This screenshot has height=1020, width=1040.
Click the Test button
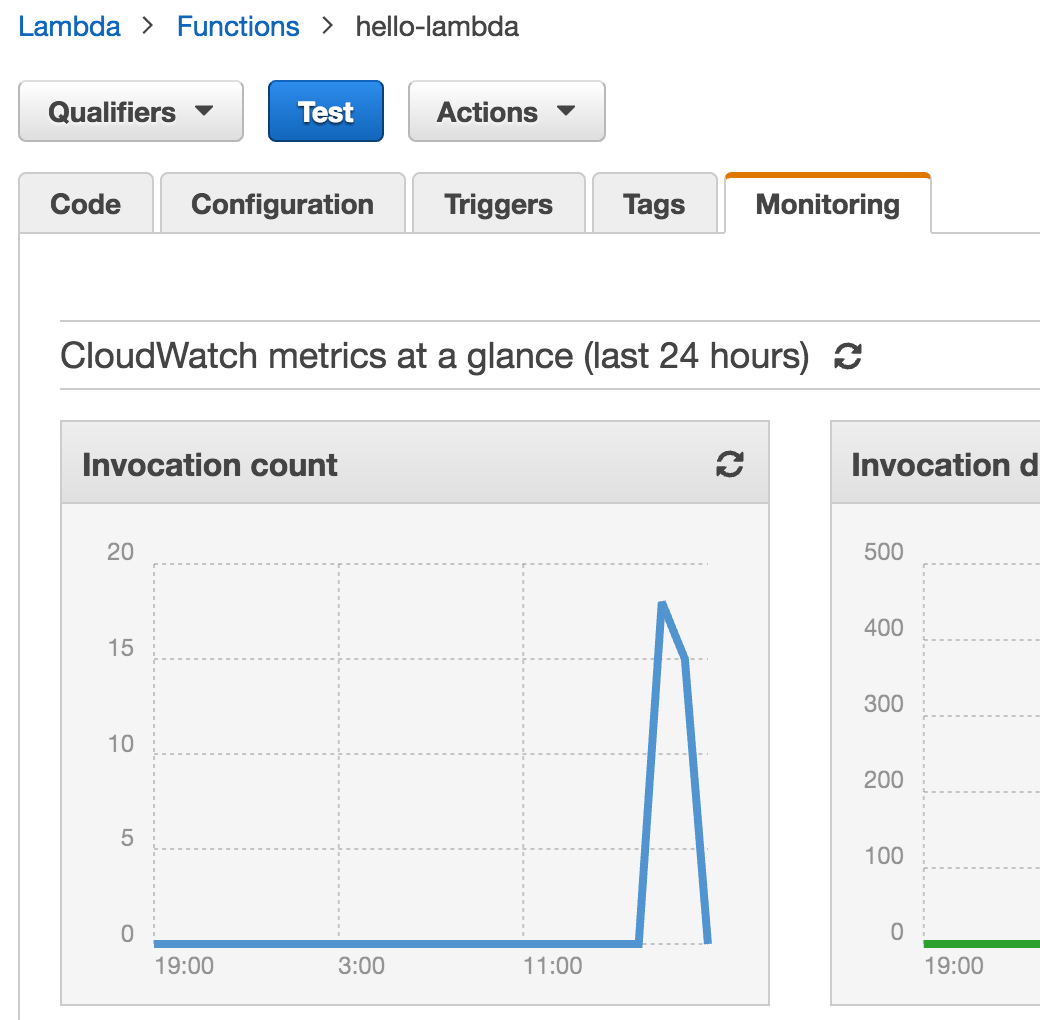click(x=326, y=111)
